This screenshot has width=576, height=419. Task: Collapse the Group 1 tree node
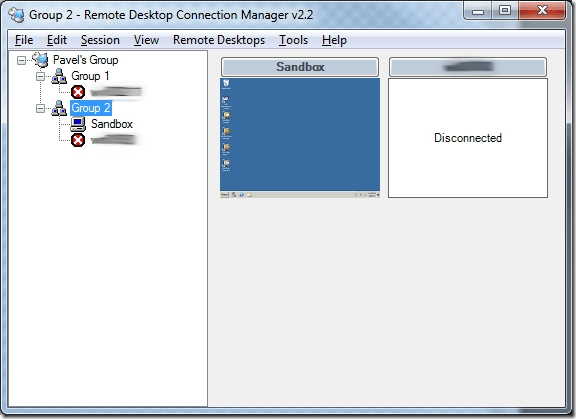[x=40, y=76]
